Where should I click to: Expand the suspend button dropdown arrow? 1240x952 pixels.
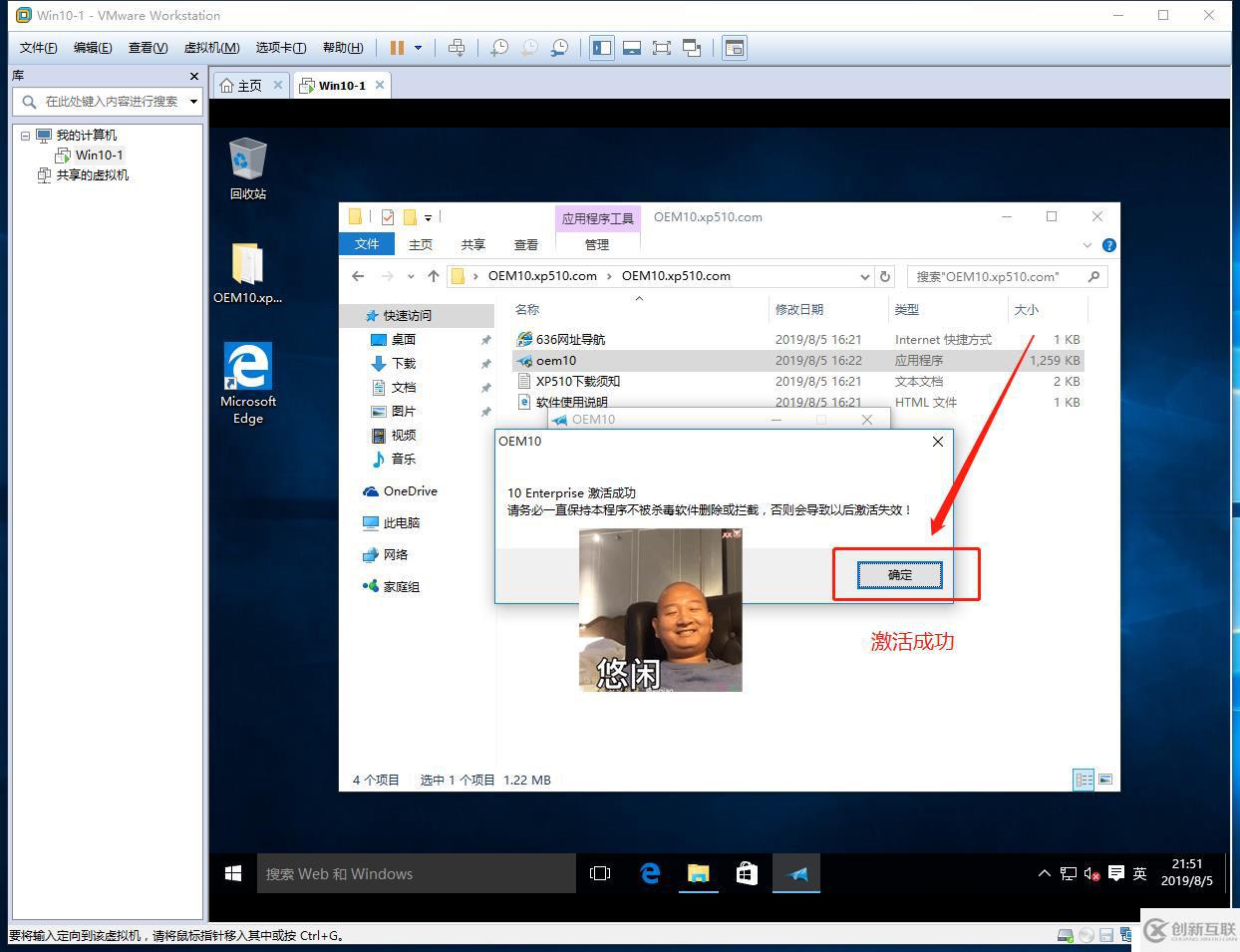tap(417, 47)
